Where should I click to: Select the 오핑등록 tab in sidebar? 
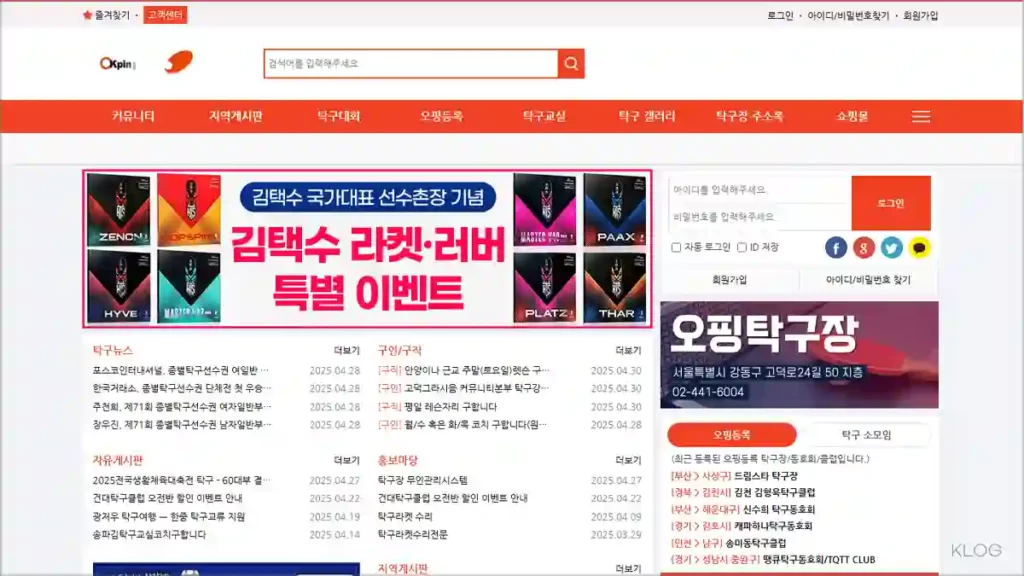coord(731,435)
